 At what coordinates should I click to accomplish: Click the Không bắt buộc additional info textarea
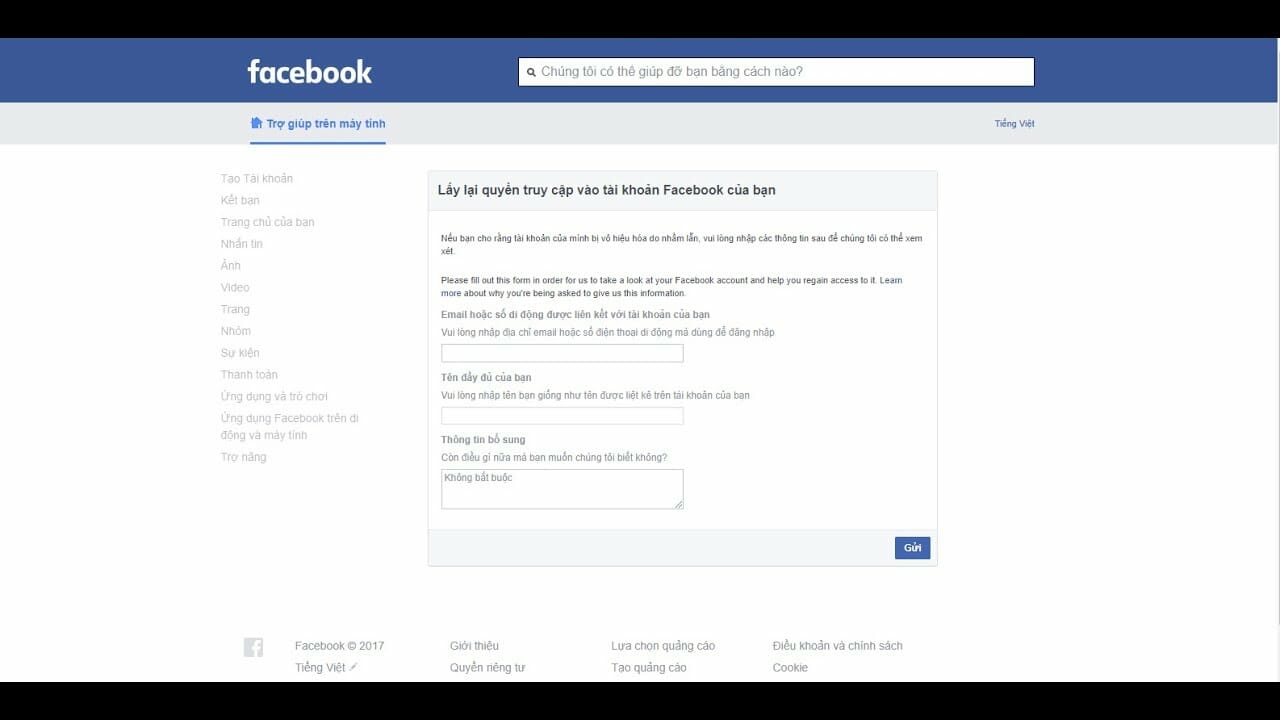click(x=562, y=489)
